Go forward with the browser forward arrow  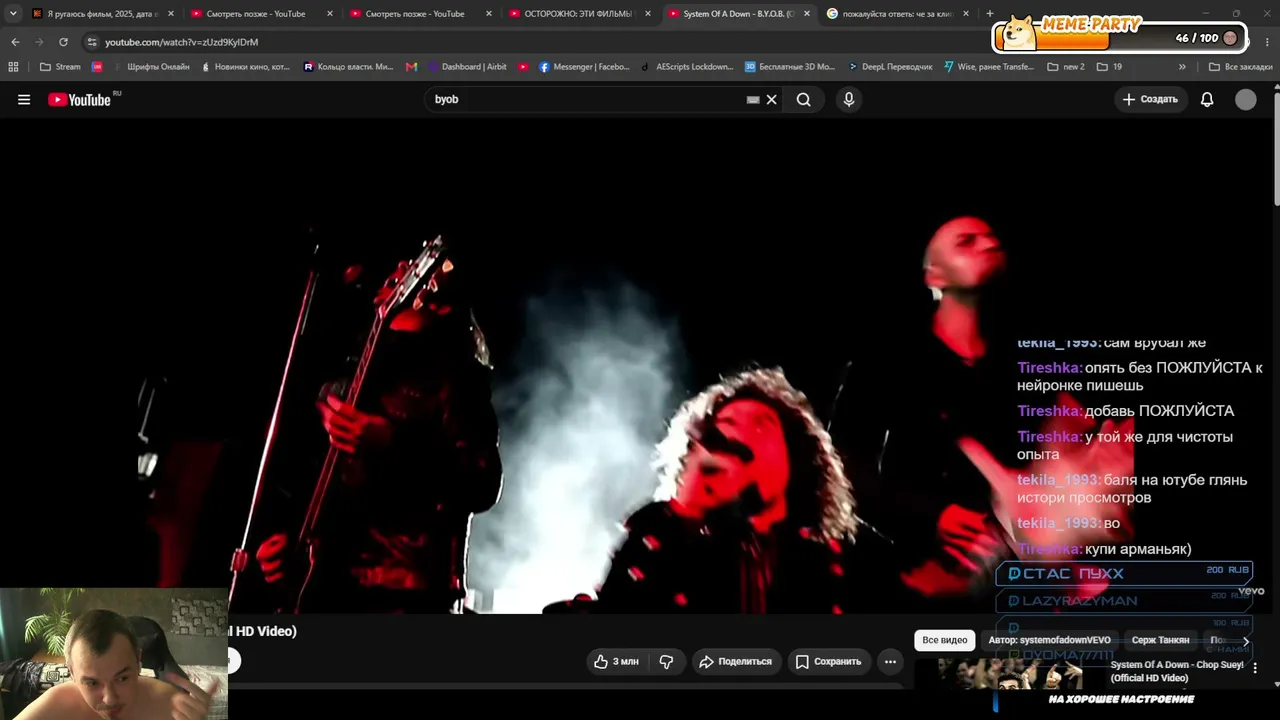[x=39, y=42]
